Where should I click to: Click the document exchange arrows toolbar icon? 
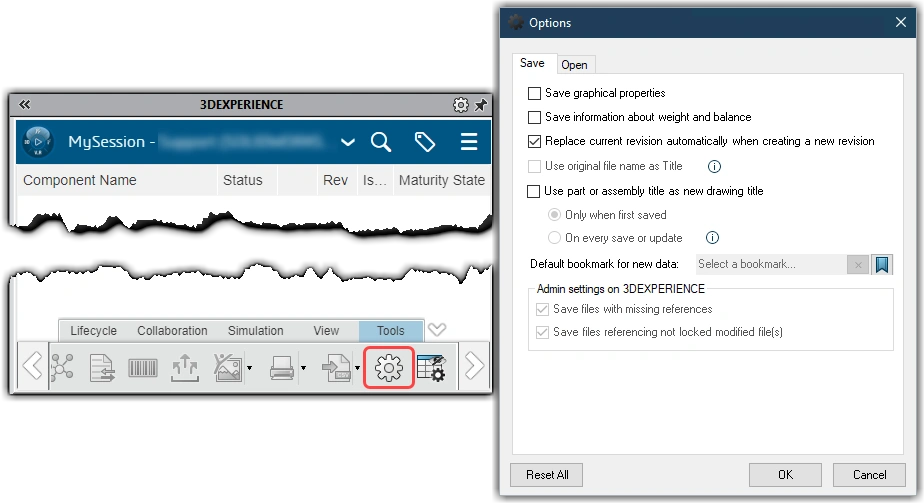pyautogui.click(x=102, y=368)
